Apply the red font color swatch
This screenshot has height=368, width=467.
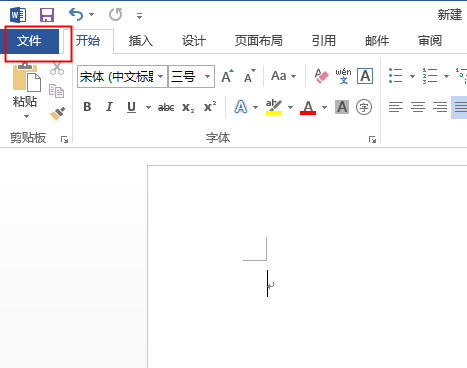pos(308,107)
